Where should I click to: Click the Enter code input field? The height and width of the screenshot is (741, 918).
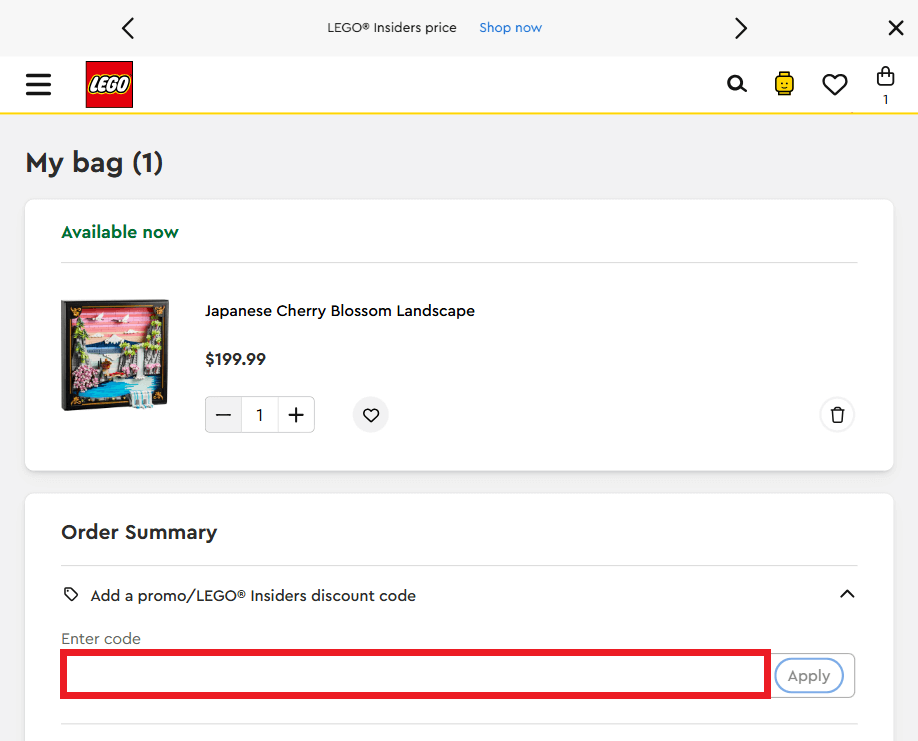click(x=415, y=674)
